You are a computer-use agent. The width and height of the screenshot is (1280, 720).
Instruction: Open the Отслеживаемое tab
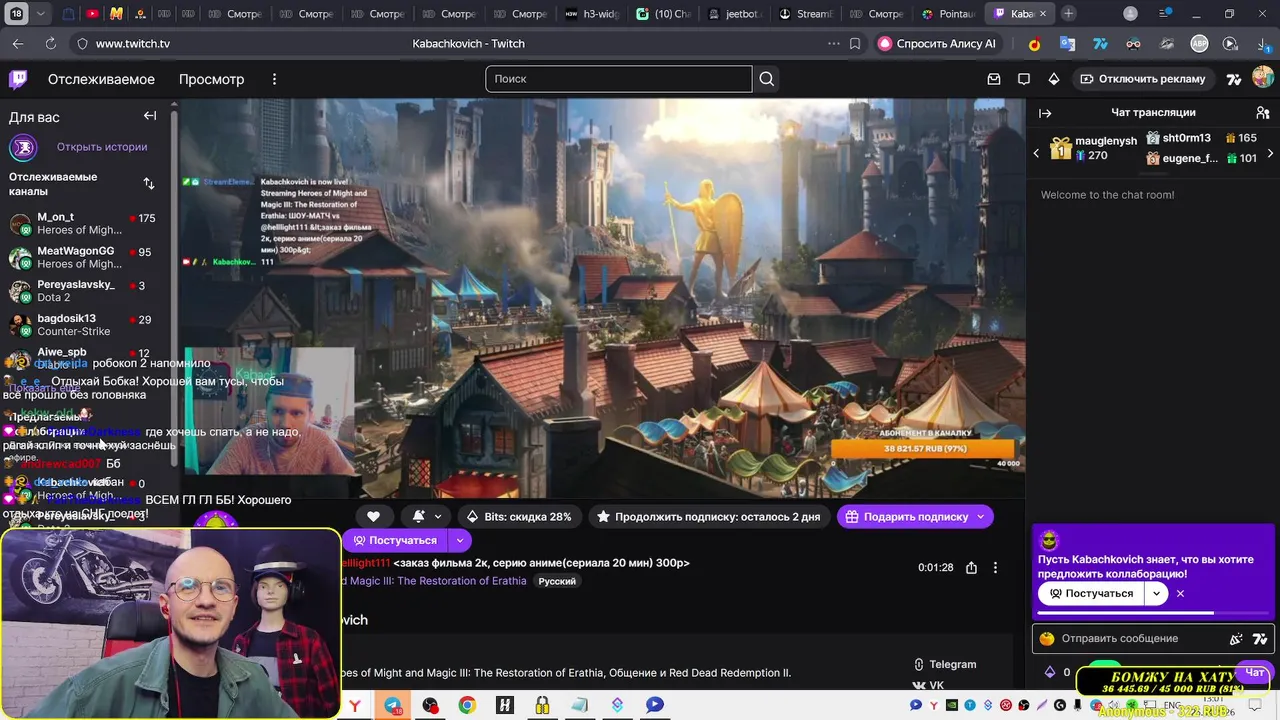101,79
